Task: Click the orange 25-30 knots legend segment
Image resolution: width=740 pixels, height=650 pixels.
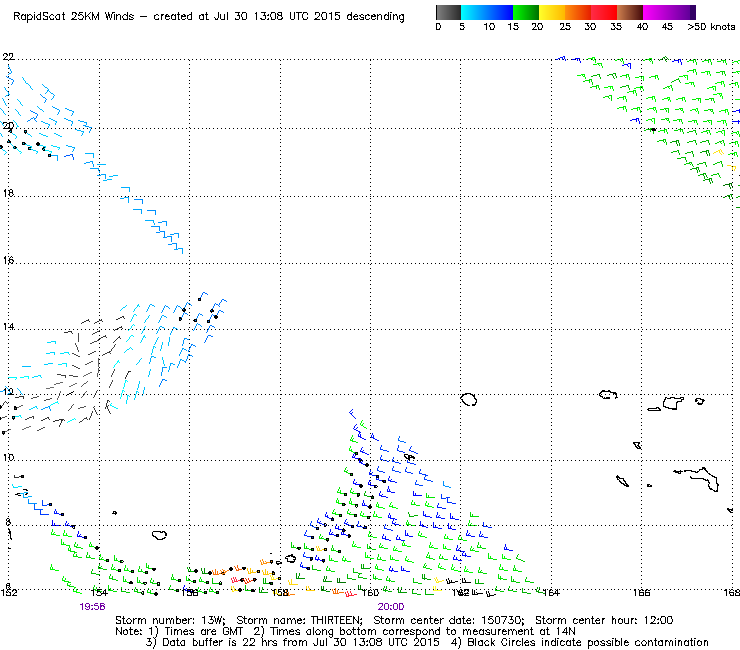Action: (x=578, y=12)
